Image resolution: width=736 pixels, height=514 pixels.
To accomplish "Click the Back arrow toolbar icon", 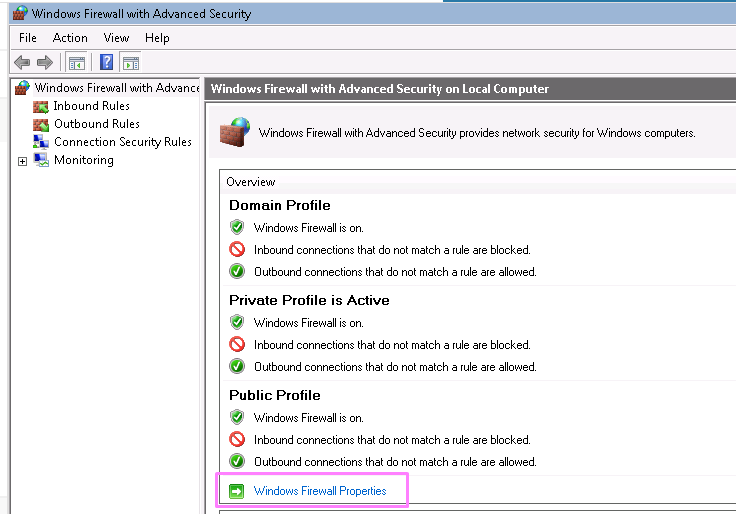I will (22, 62).
